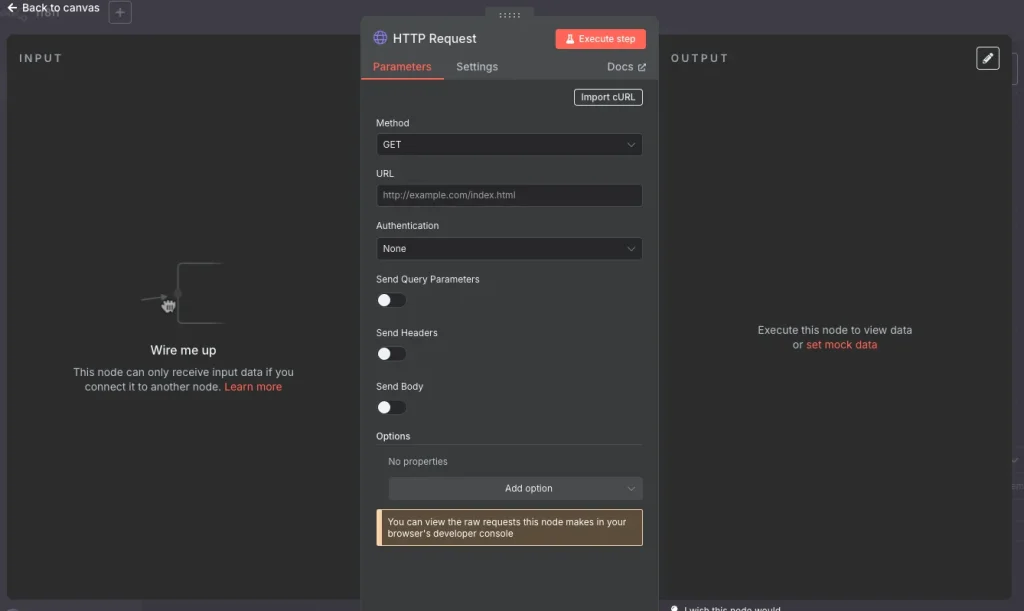
Task: Click the URL input field
Action: click(x=509, y=195)
